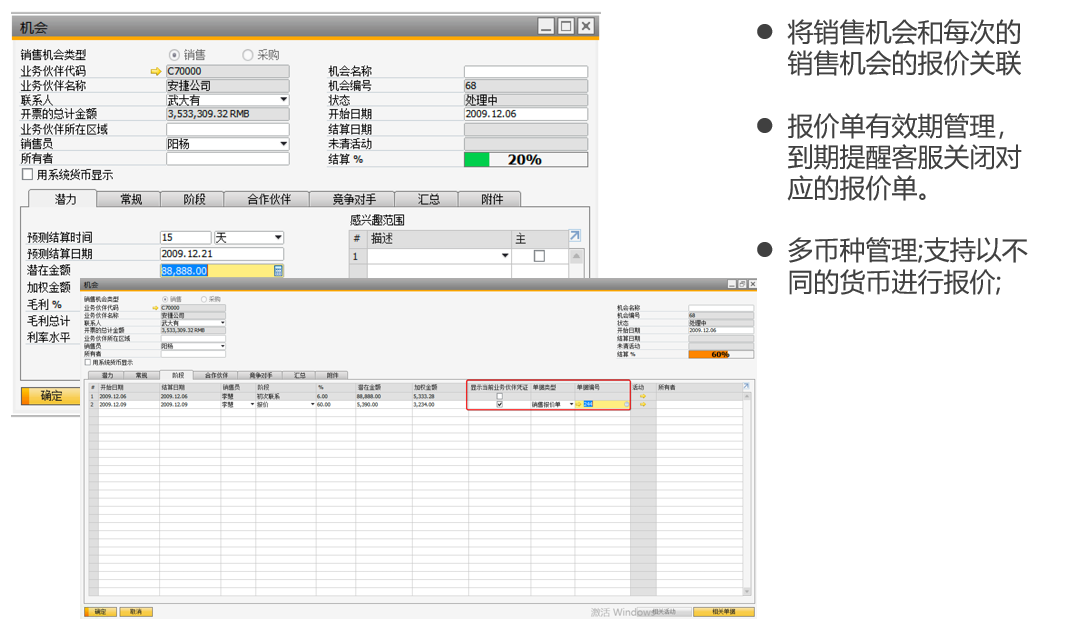1070x619 pixels.
Task: Click the 相关活动 button
Action: click(663, 611)
